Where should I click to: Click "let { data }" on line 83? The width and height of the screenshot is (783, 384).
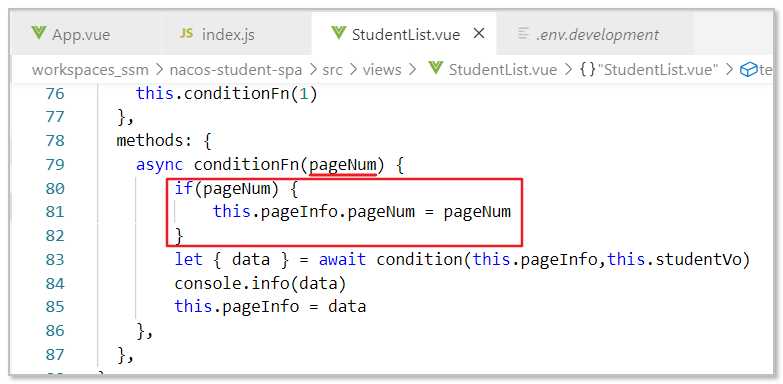pos(232,259)
